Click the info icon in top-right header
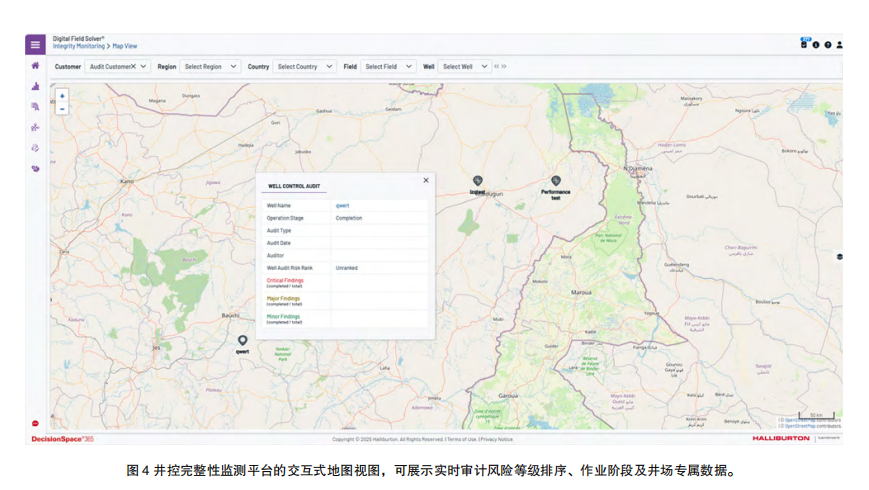This screenshot has height=490, width=869. tap(816, 45)
